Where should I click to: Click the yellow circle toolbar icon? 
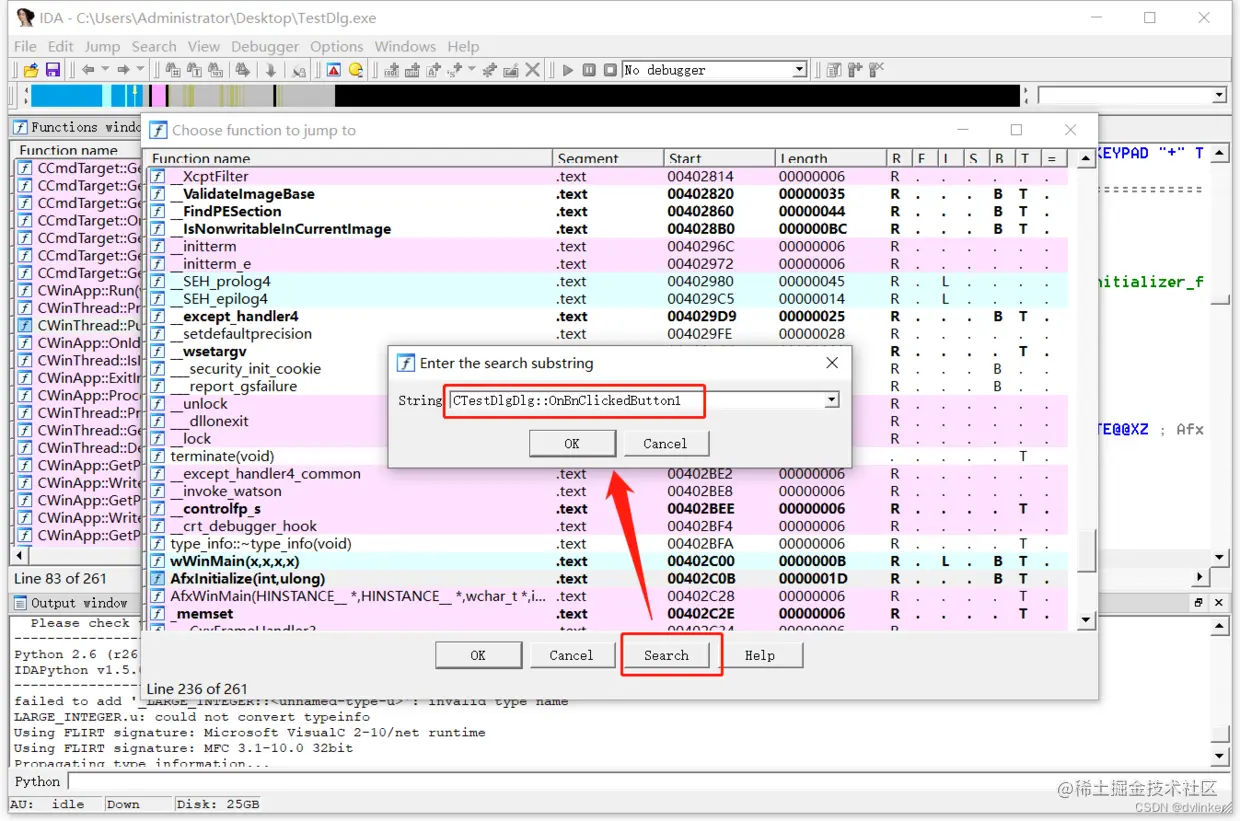pos(356,70)
